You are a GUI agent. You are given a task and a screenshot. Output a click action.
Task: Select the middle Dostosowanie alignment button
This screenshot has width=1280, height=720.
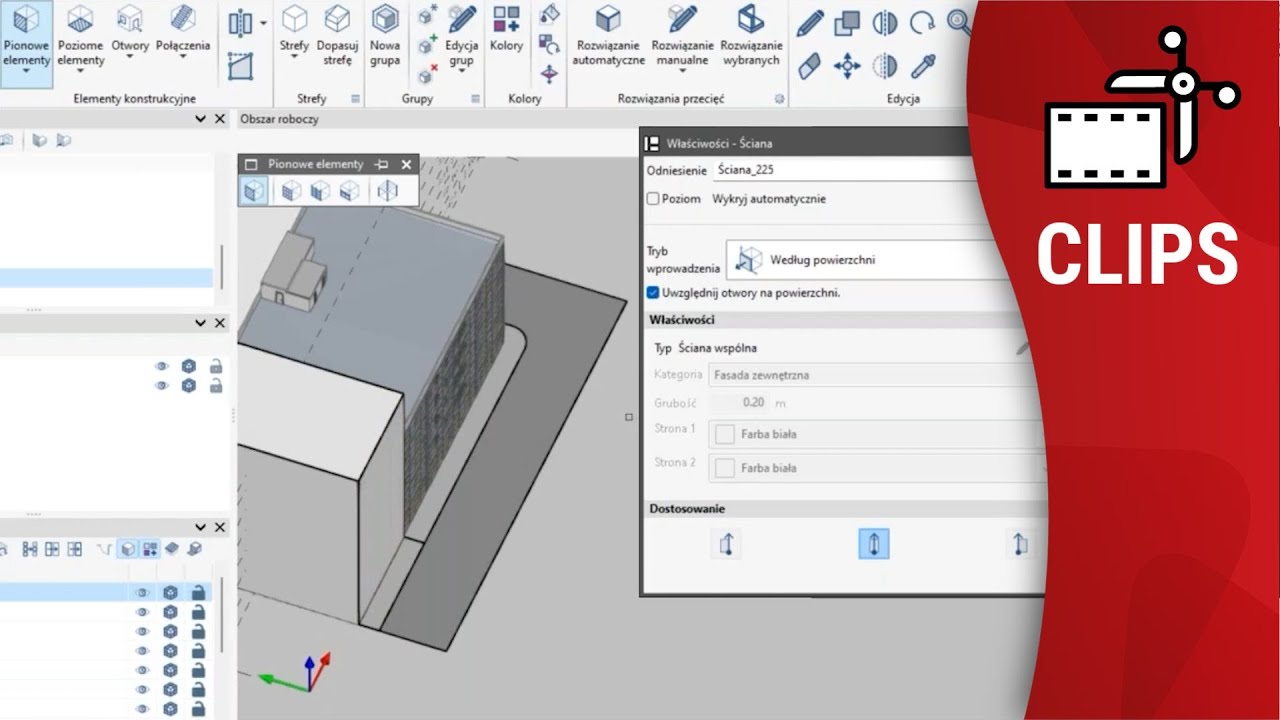[873, 544]
